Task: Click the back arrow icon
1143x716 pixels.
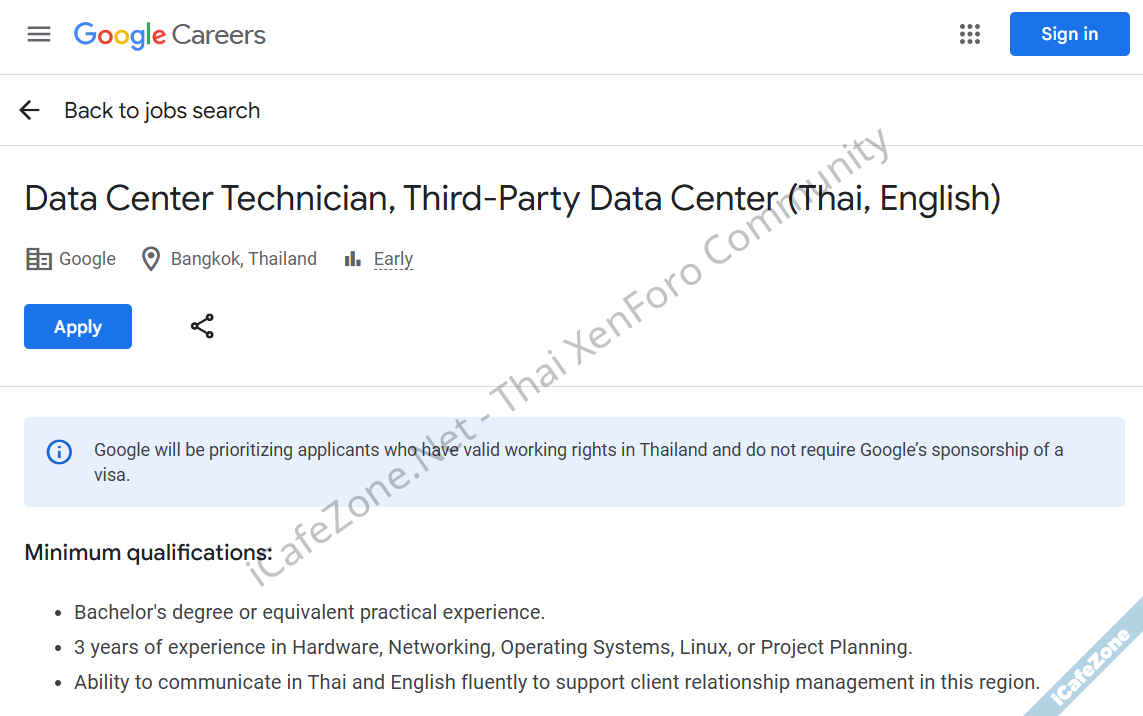Action: tap(30, 110)
